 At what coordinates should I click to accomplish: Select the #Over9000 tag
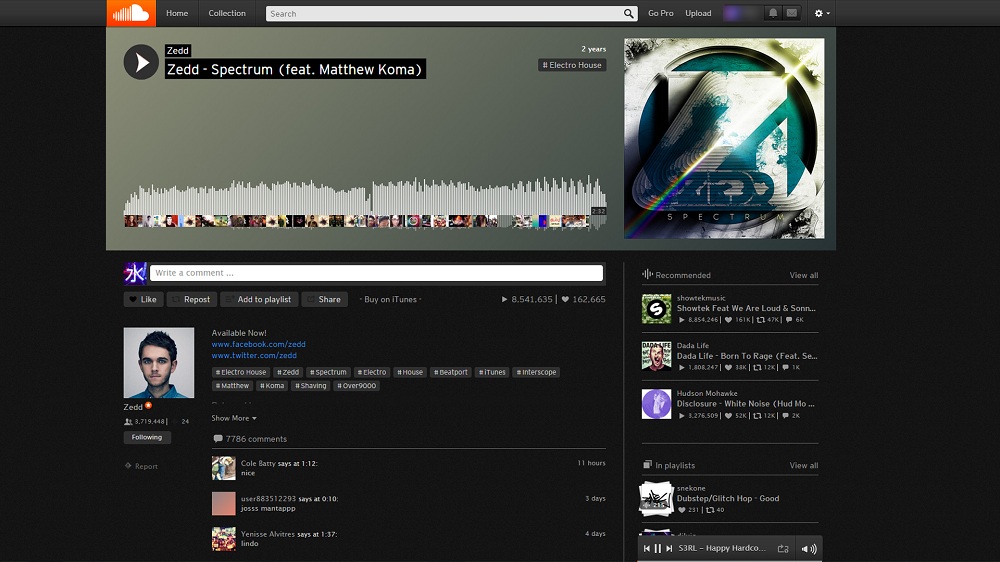click(357, 386)
